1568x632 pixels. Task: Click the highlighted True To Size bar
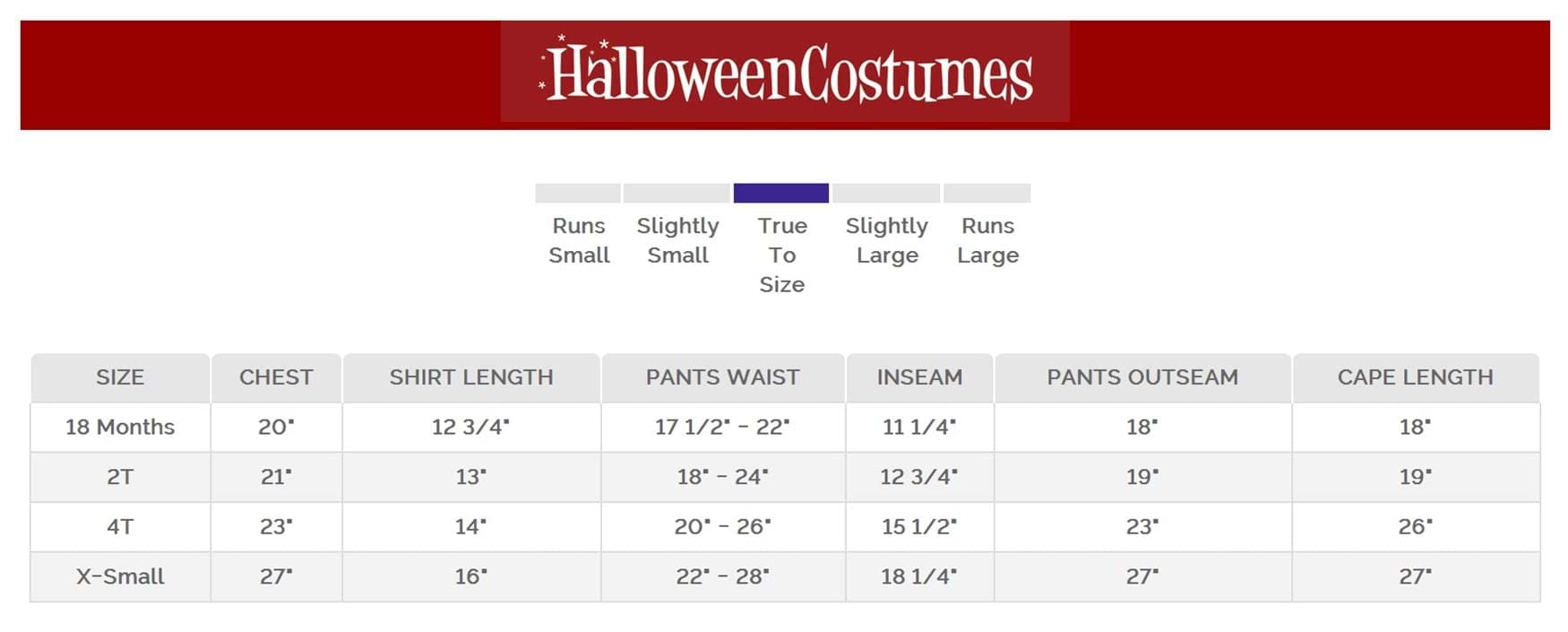point(780,193)
